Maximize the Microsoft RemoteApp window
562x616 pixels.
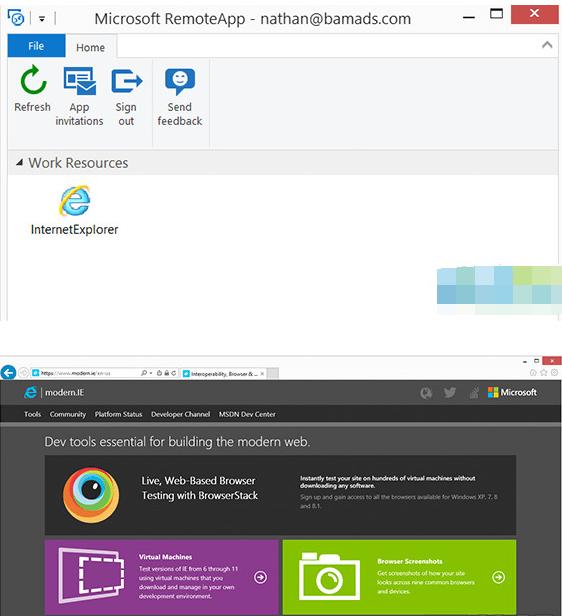pyautogui.click(x=496, y=14)
